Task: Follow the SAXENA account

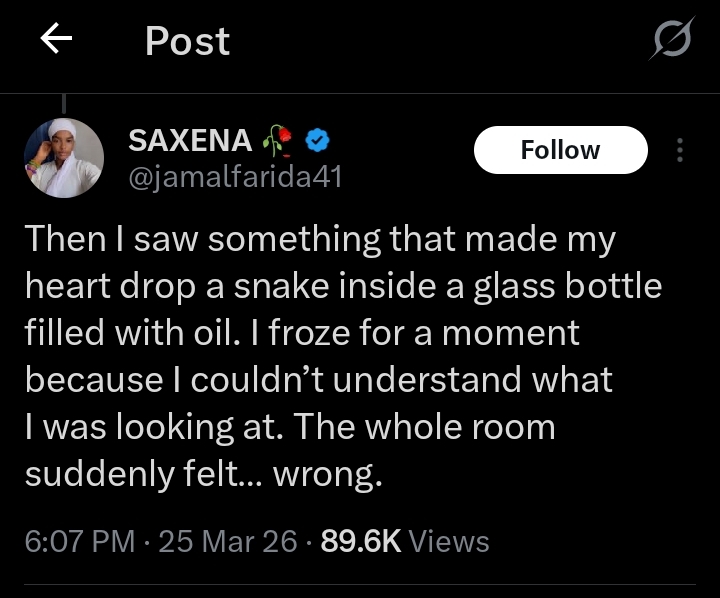Action: [x=560, y=150]
